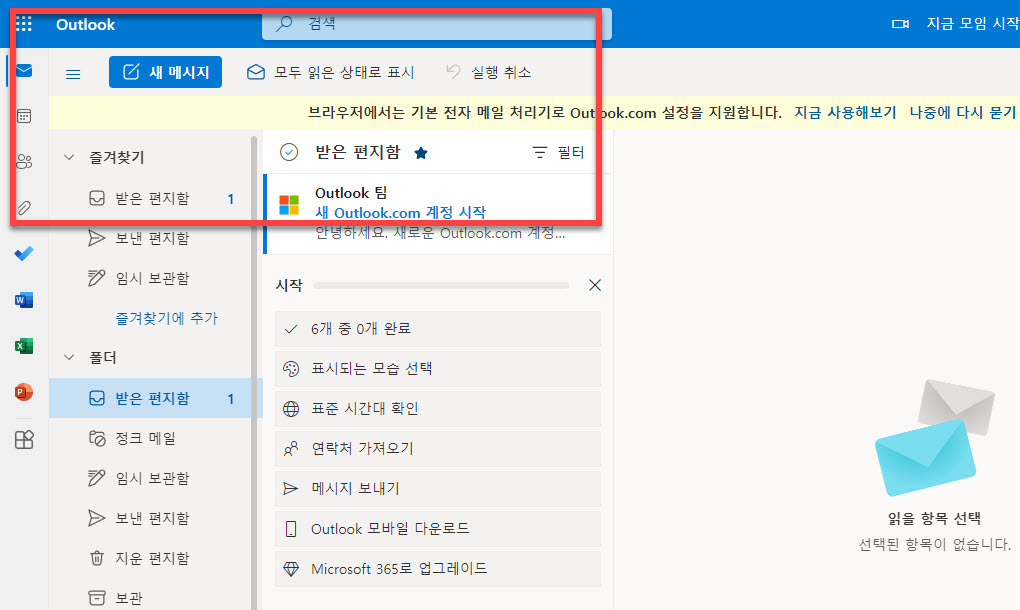This screenshot has height=610, width=1020.
Task: Toggle the hamburger navigation pane button
Action: [73, 74]
